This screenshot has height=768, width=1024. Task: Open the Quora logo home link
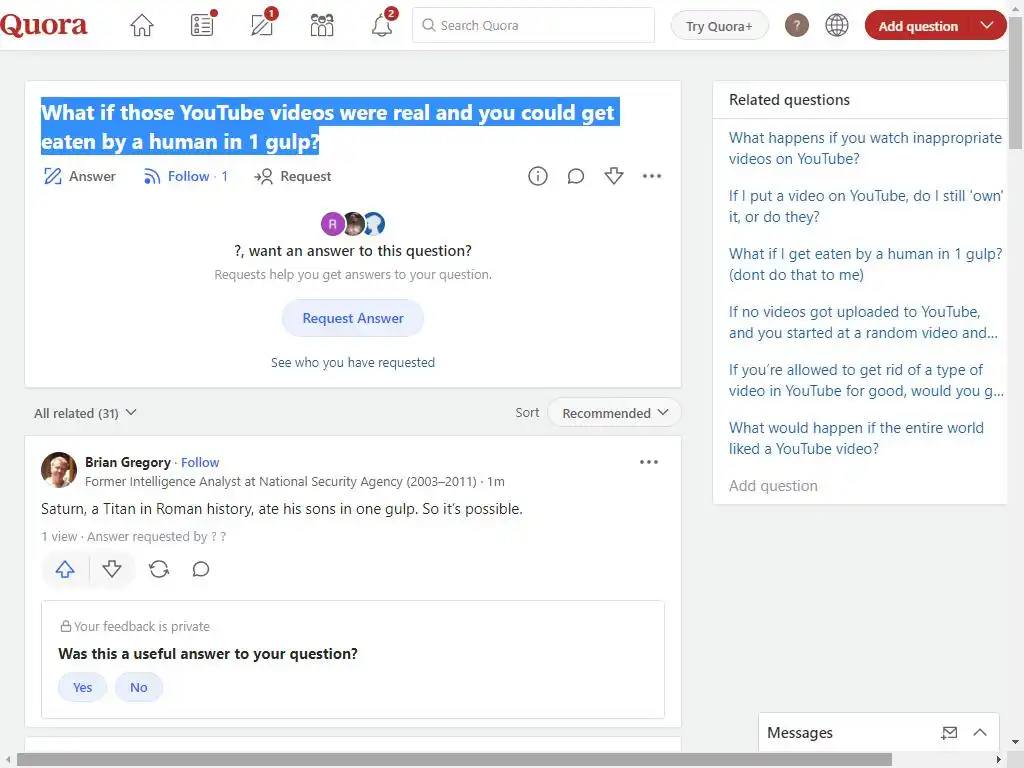pyautogui.click(x=43, y=25)
